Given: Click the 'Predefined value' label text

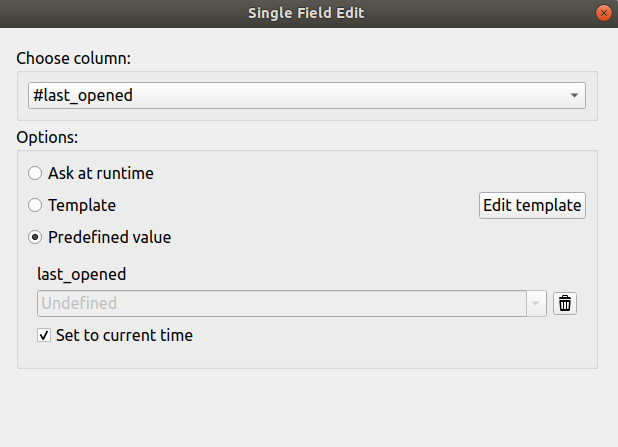Looking at the screenshot, I should coord(109,237).
